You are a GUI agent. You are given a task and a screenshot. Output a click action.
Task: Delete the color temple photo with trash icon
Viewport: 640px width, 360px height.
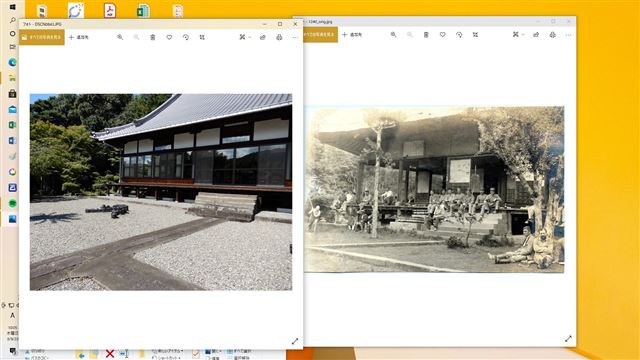[153, 37]
